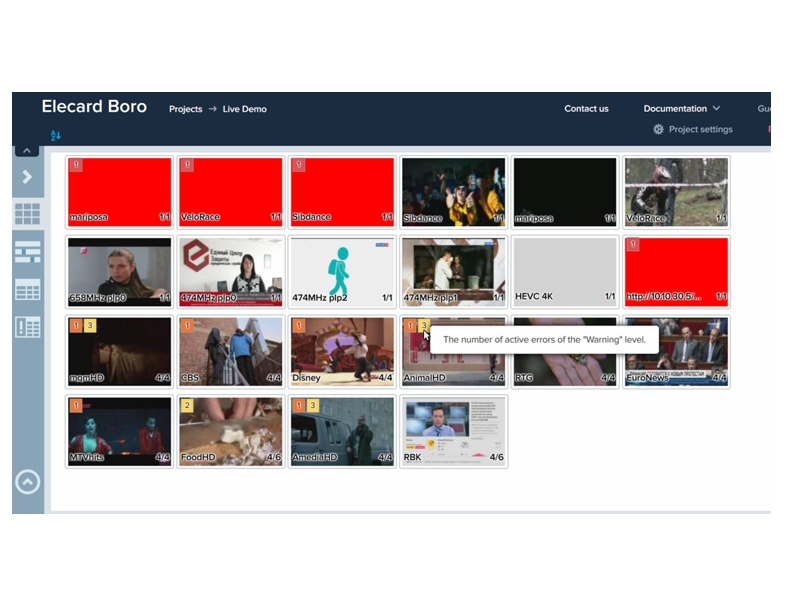The height and width of the screenshot is (600, 800).
Task: Click orange badge 1 on AmediaHD tile
Action: pyautogui.click(x=299, y=405)
